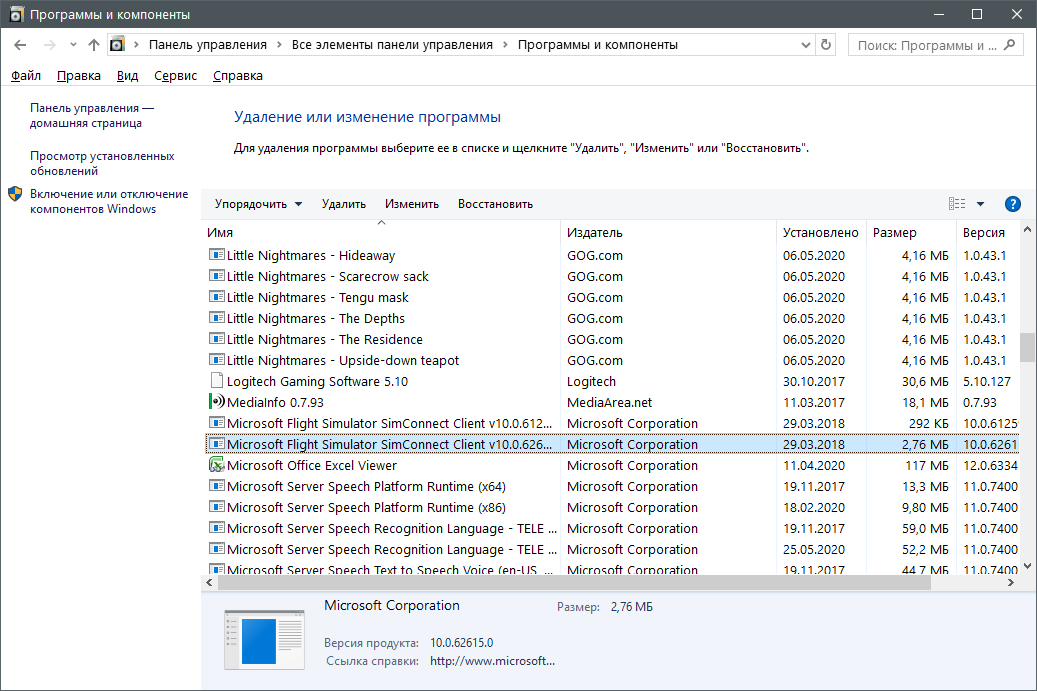Image resolution: width=1037 pixels, height=691 pixels.
Task: Expand the address bar history dropdown
Action: [805, 45]
